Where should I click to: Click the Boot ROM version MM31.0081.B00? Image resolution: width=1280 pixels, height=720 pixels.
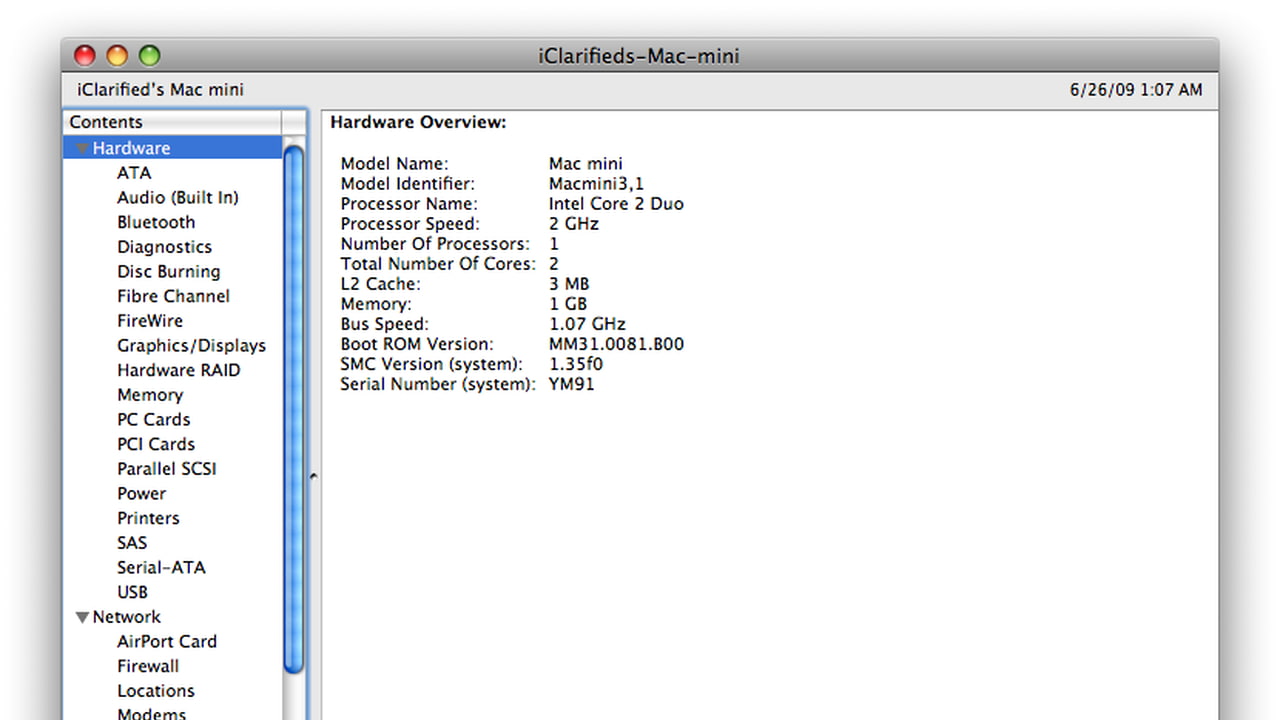pyautogui.click(x=617, y=344)
